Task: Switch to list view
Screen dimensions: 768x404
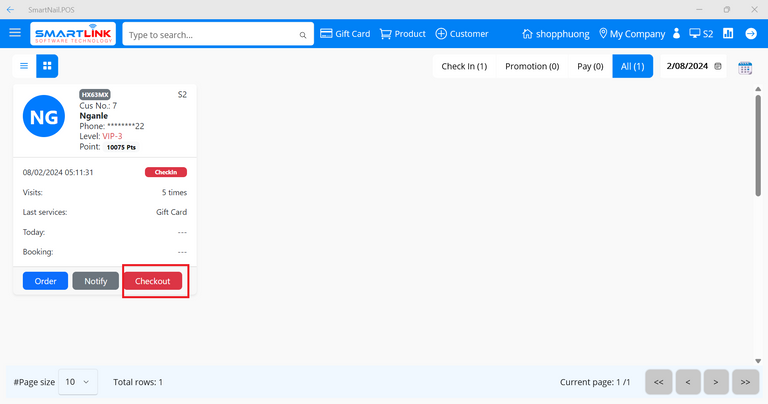Action: 25,66
